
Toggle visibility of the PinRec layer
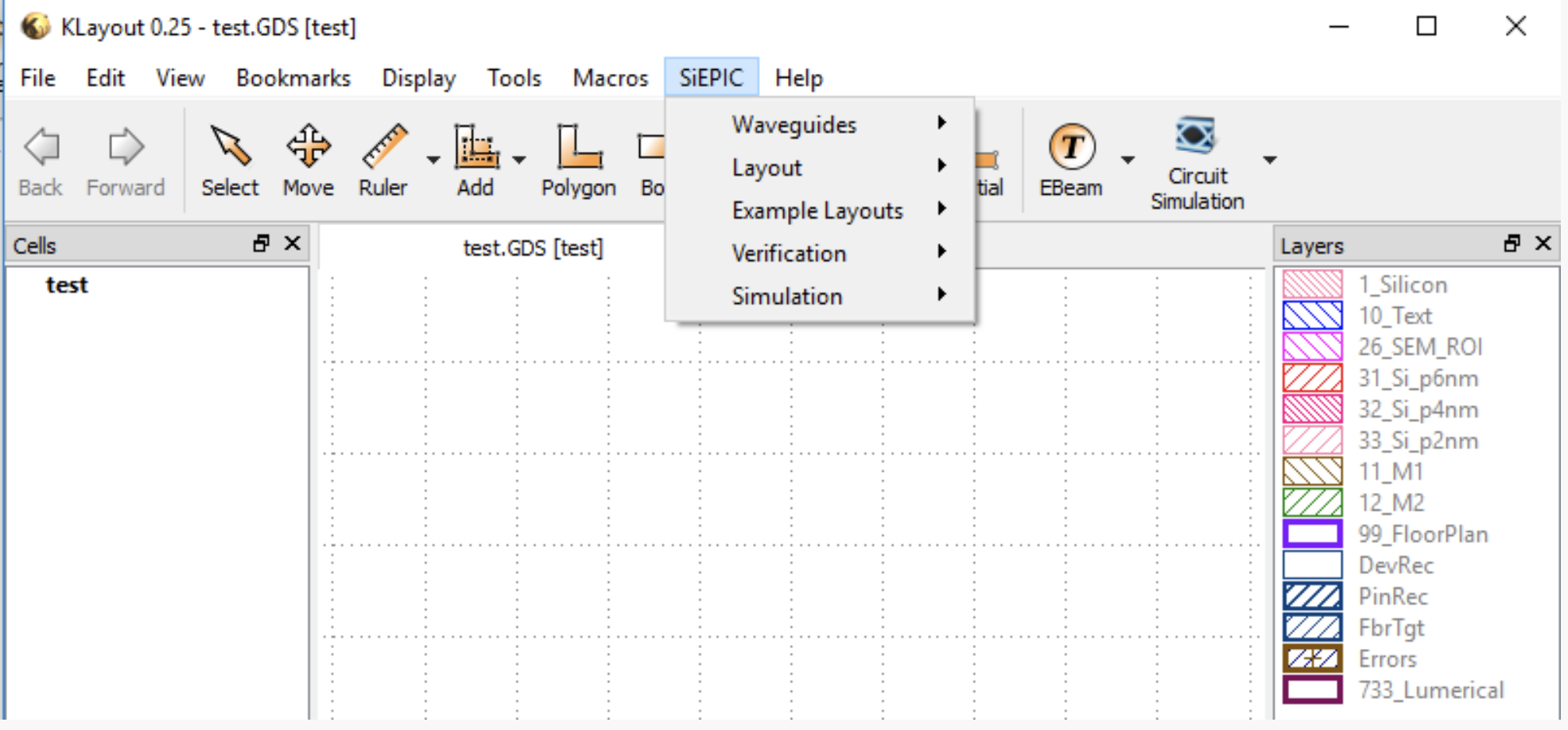coord(1311,596)
